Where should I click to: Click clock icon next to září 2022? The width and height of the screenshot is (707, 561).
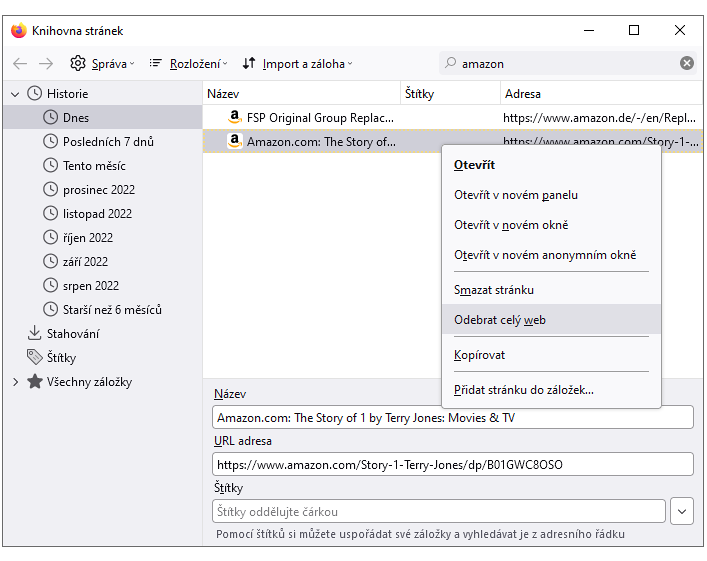50,261
